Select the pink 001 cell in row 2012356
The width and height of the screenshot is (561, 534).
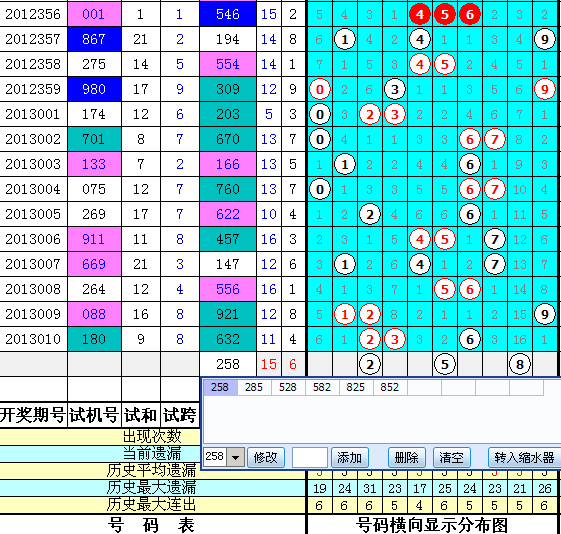click(x=94, y=14)
